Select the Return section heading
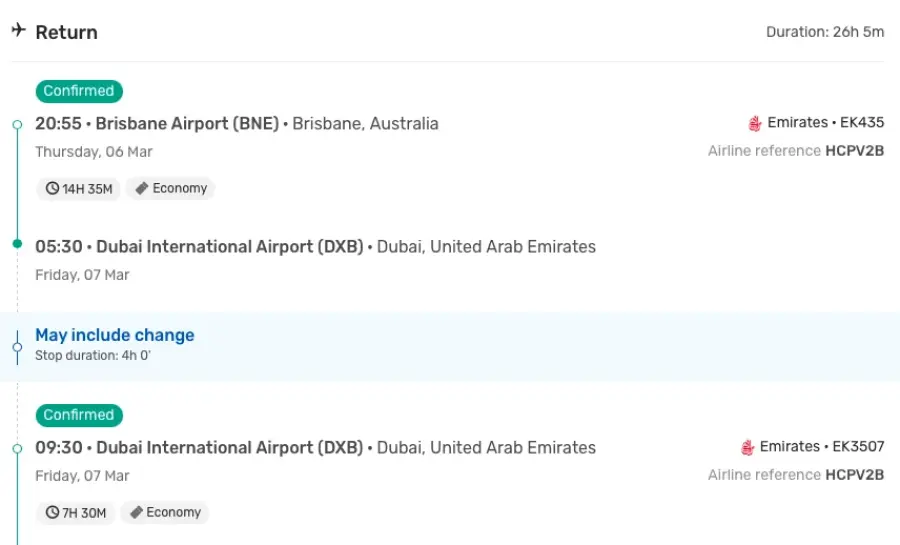 (67, 32)
